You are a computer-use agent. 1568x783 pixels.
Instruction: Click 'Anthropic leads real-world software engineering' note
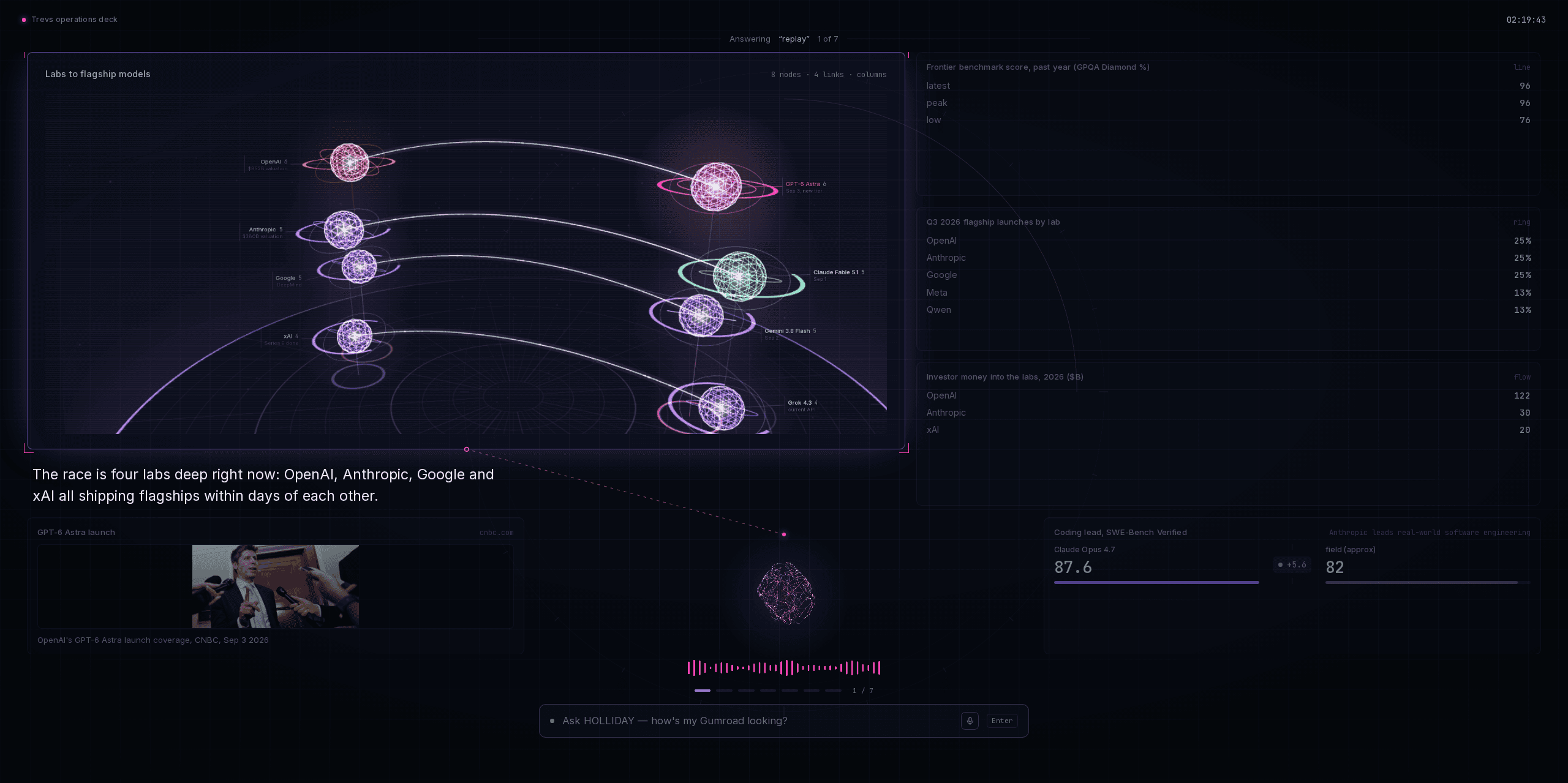pyautogui.click(x=1430, y=533)
